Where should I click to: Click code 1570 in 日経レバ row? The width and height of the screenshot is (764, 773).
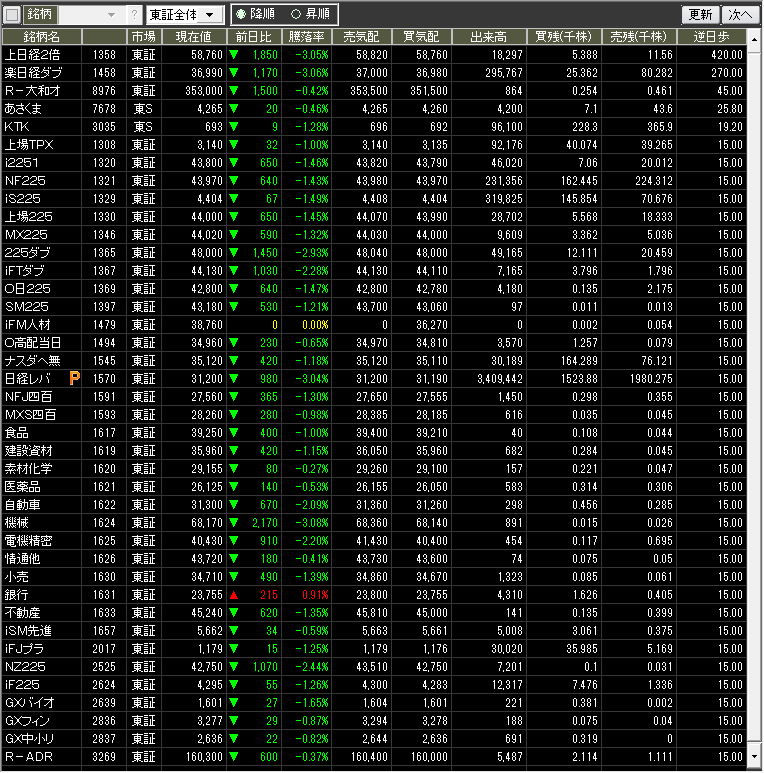pyautogui.click(x=104, y=379)
